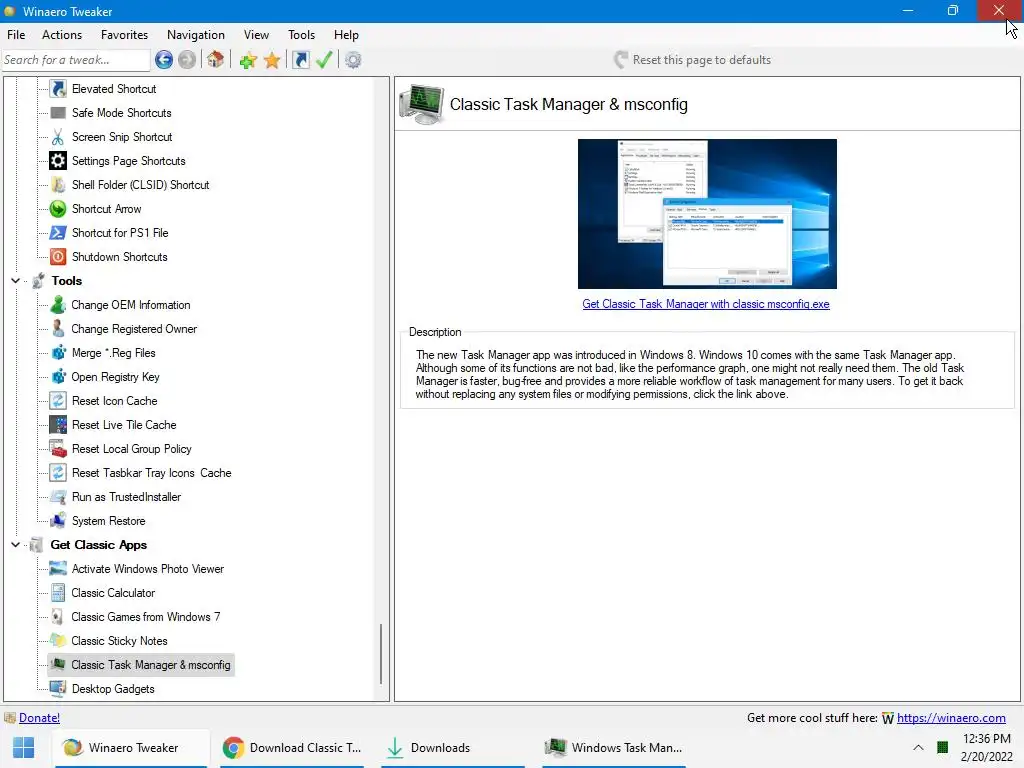Go to the Home page icon
The height and width of the screenshot is (768, 1024).
tap(216, 60)
